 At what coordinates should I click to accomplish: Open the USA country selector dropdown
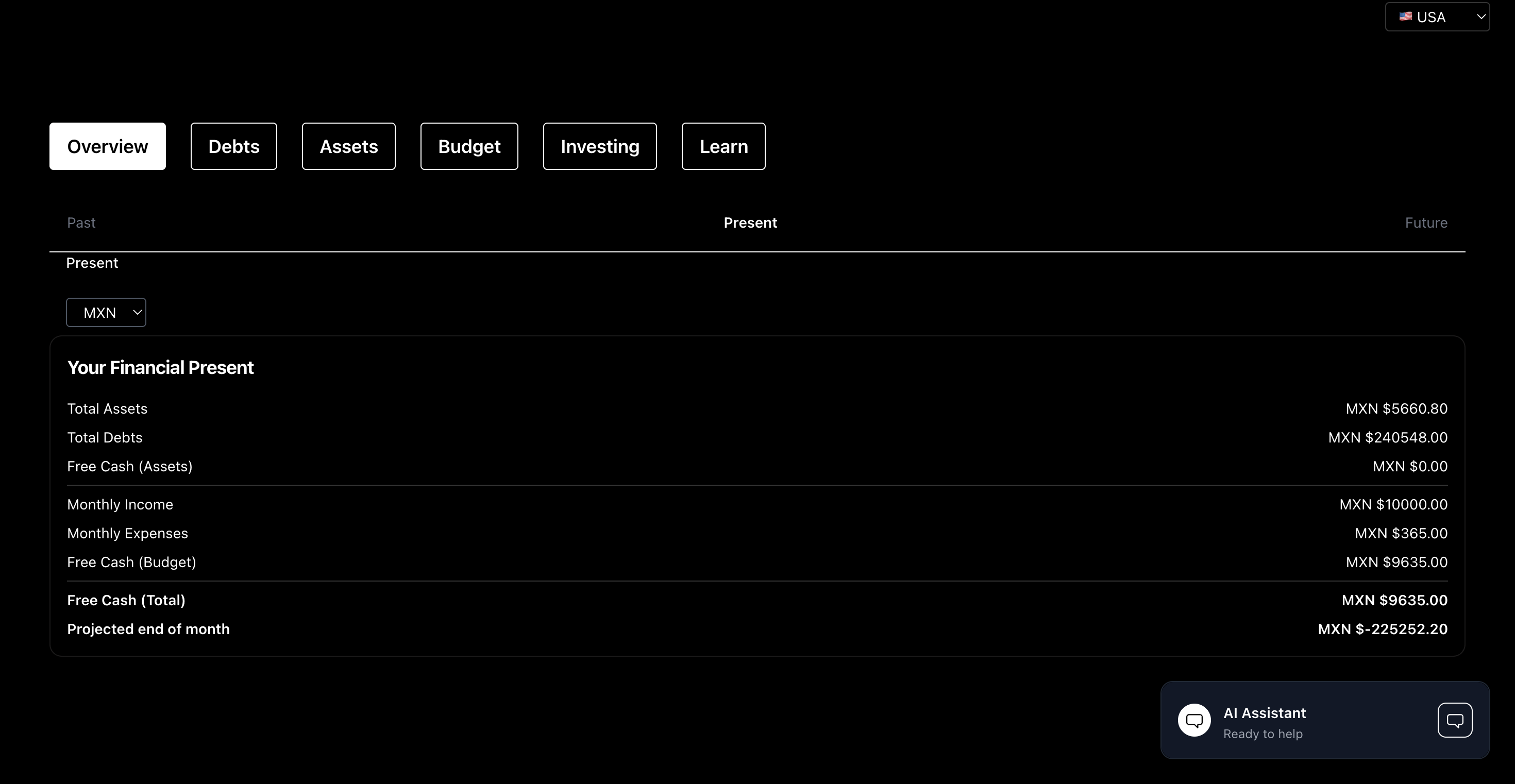(1437, 17)
